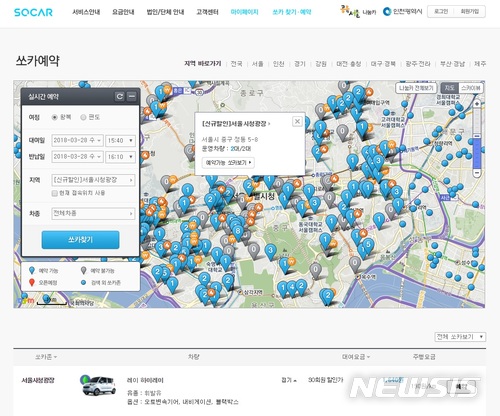Jump to the 강원 region
Viewport: 500px width, 416px height.
point(321,64)
